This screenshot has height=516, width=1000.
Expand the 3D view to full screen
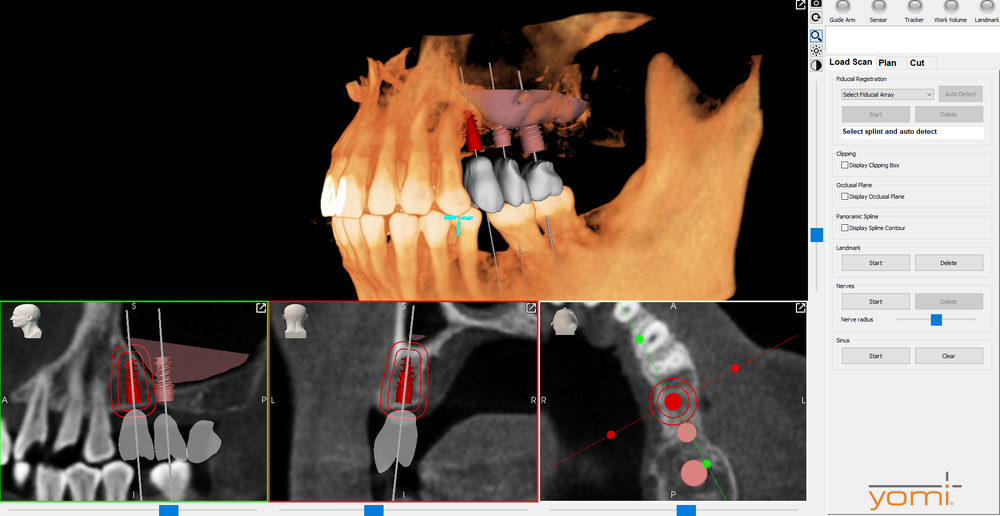pyautogui.click(x=800, y=4)
